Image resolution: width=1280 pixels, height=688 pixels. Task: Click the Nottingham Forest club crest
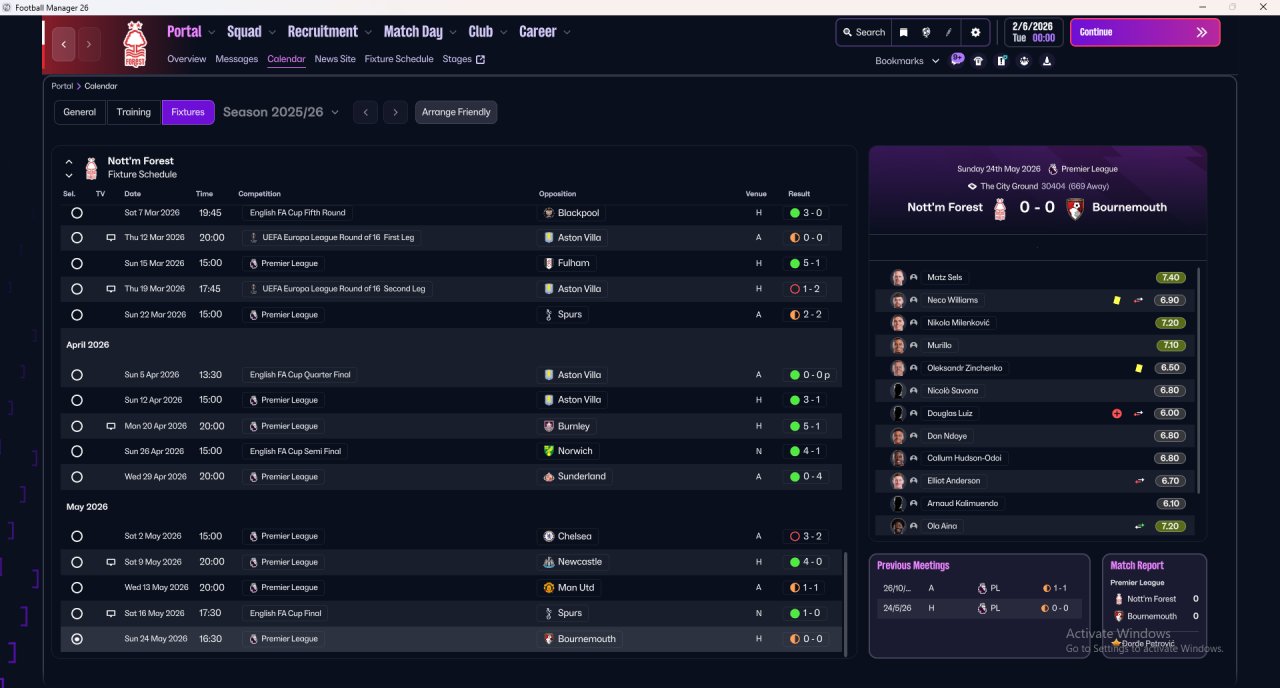point(134,45)
